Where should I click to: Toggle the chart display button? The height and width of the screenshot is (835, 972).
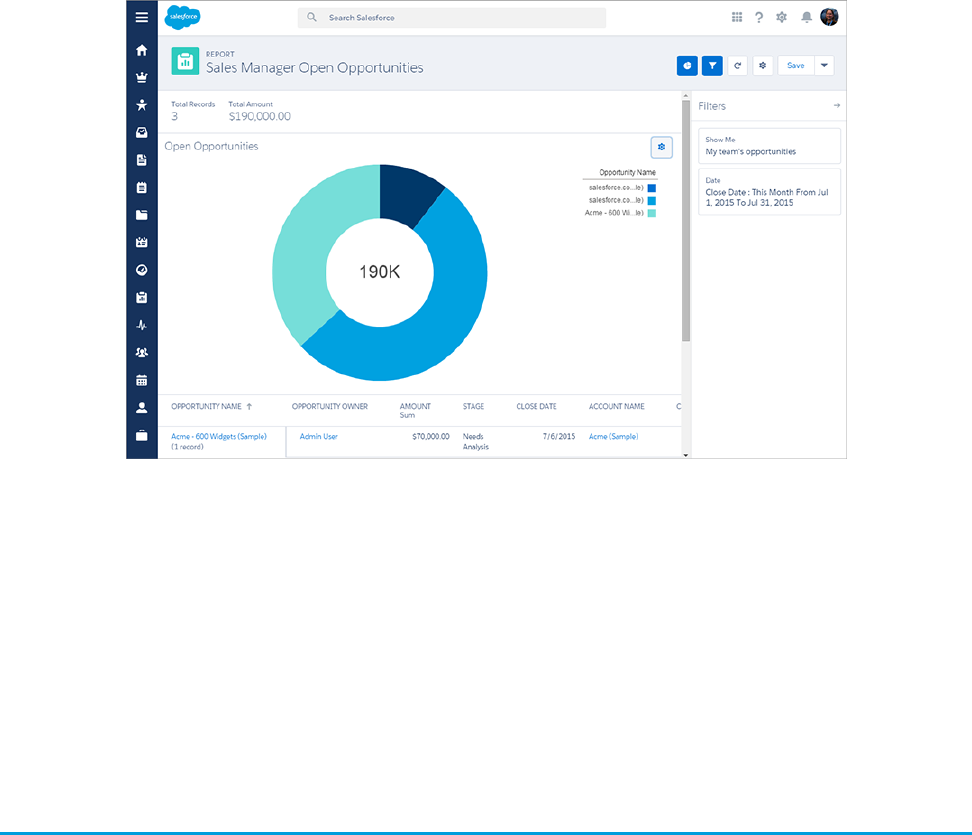point(687,66)
